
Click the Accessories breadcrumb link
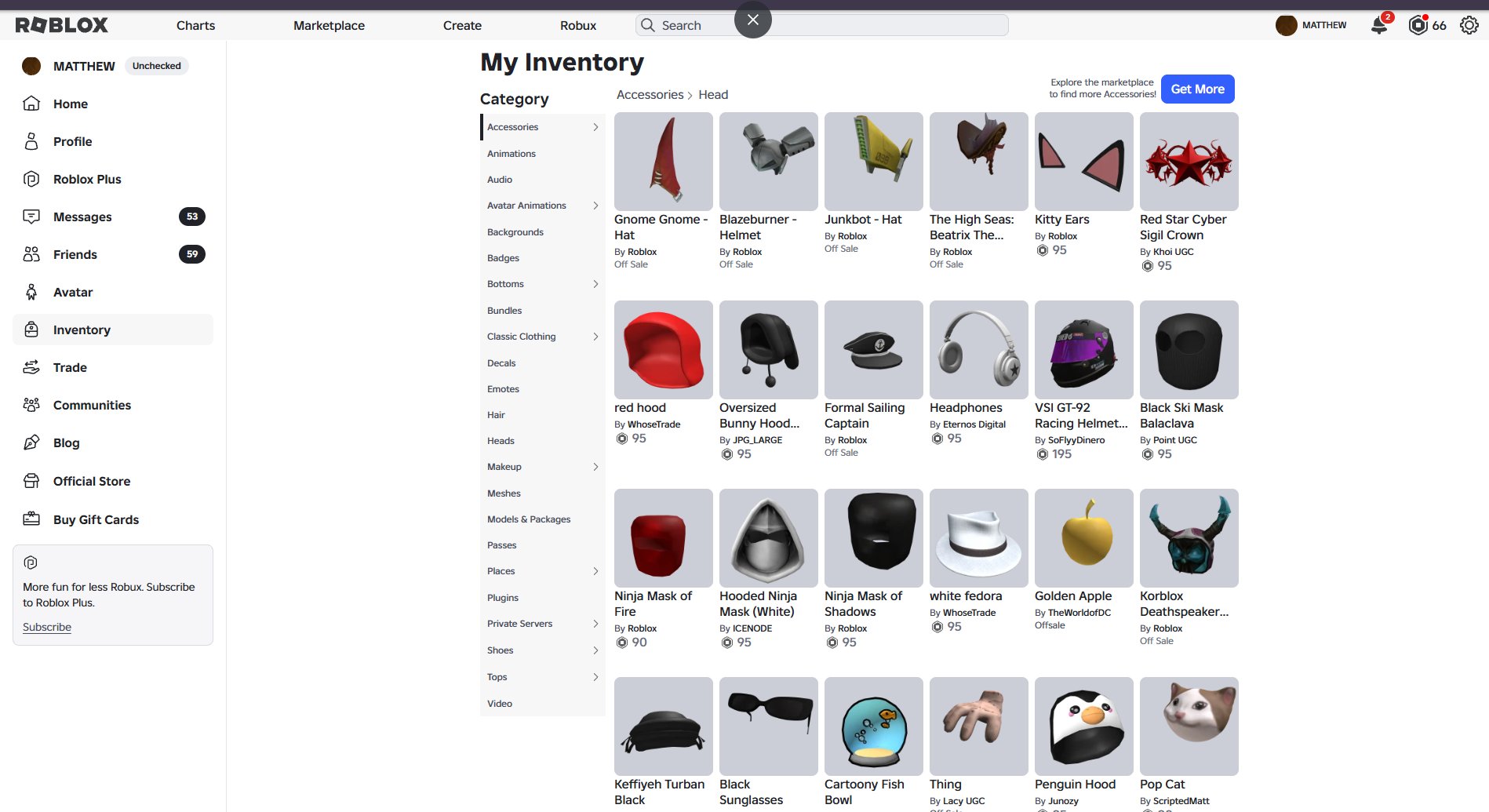650,95
